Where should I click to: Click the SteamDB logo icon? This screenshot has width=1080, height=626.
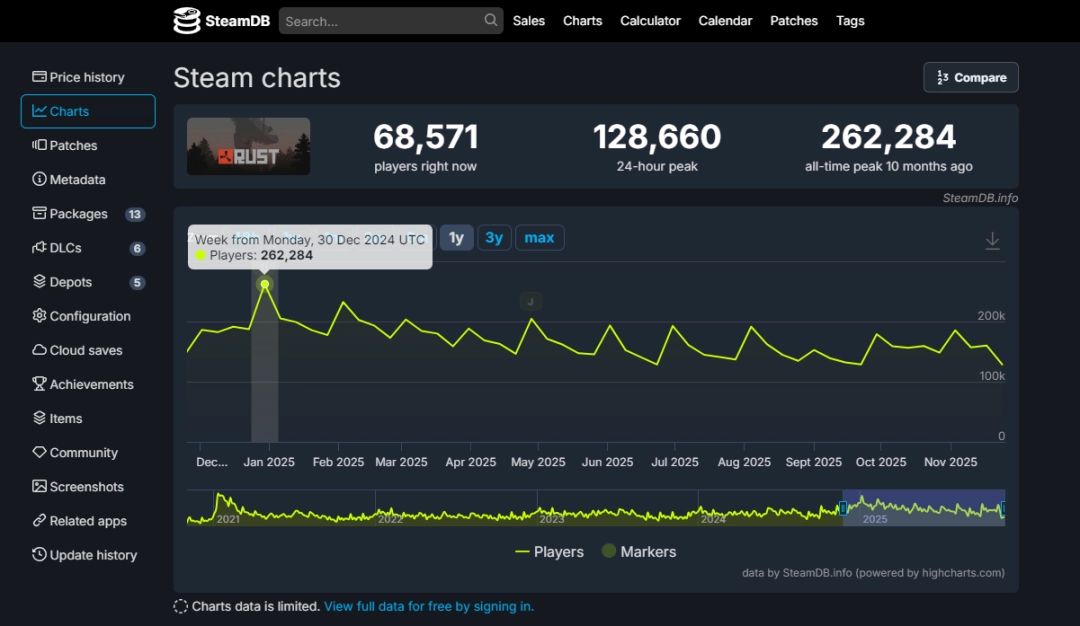[187, 21]
